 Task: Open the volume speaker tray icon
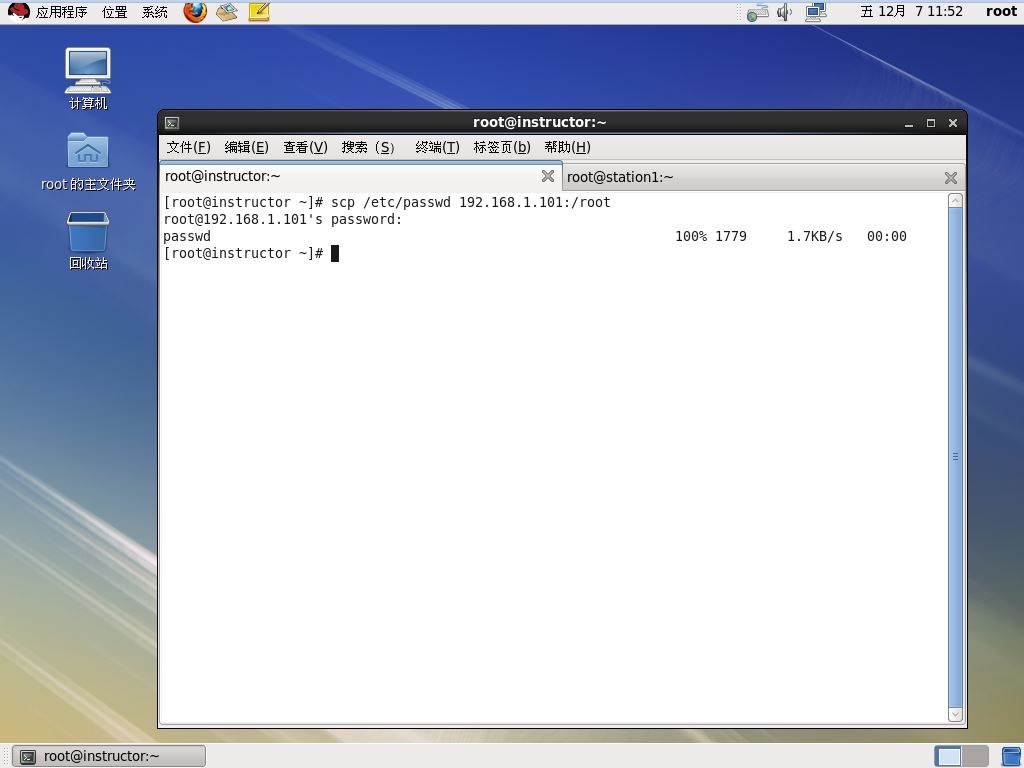[x=784, y=12]
